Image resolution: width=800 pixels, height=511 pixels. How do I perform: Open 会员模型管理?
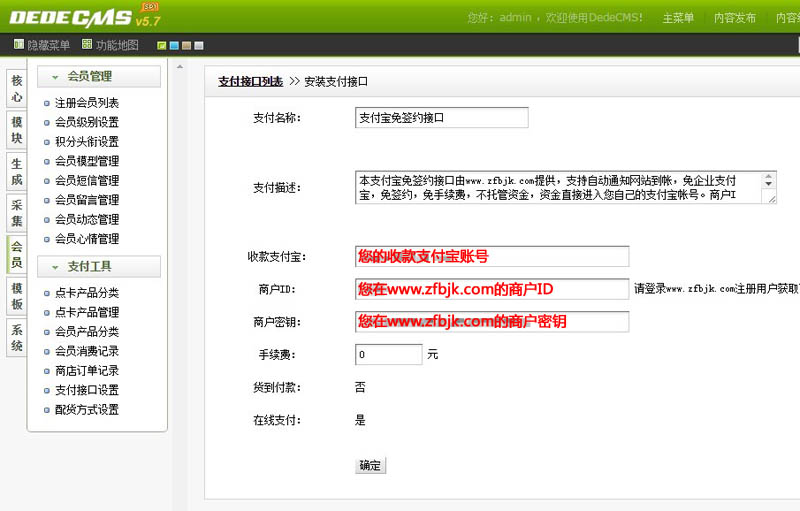click(x=87, y=161)
